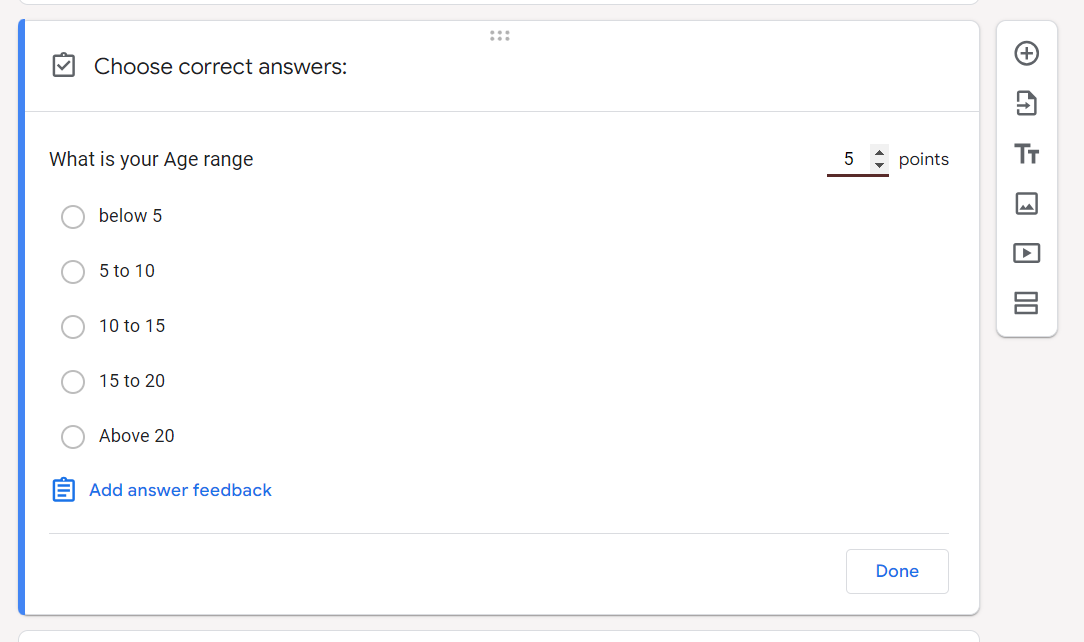Select the "below 5" radio option

tap(73, 217)
